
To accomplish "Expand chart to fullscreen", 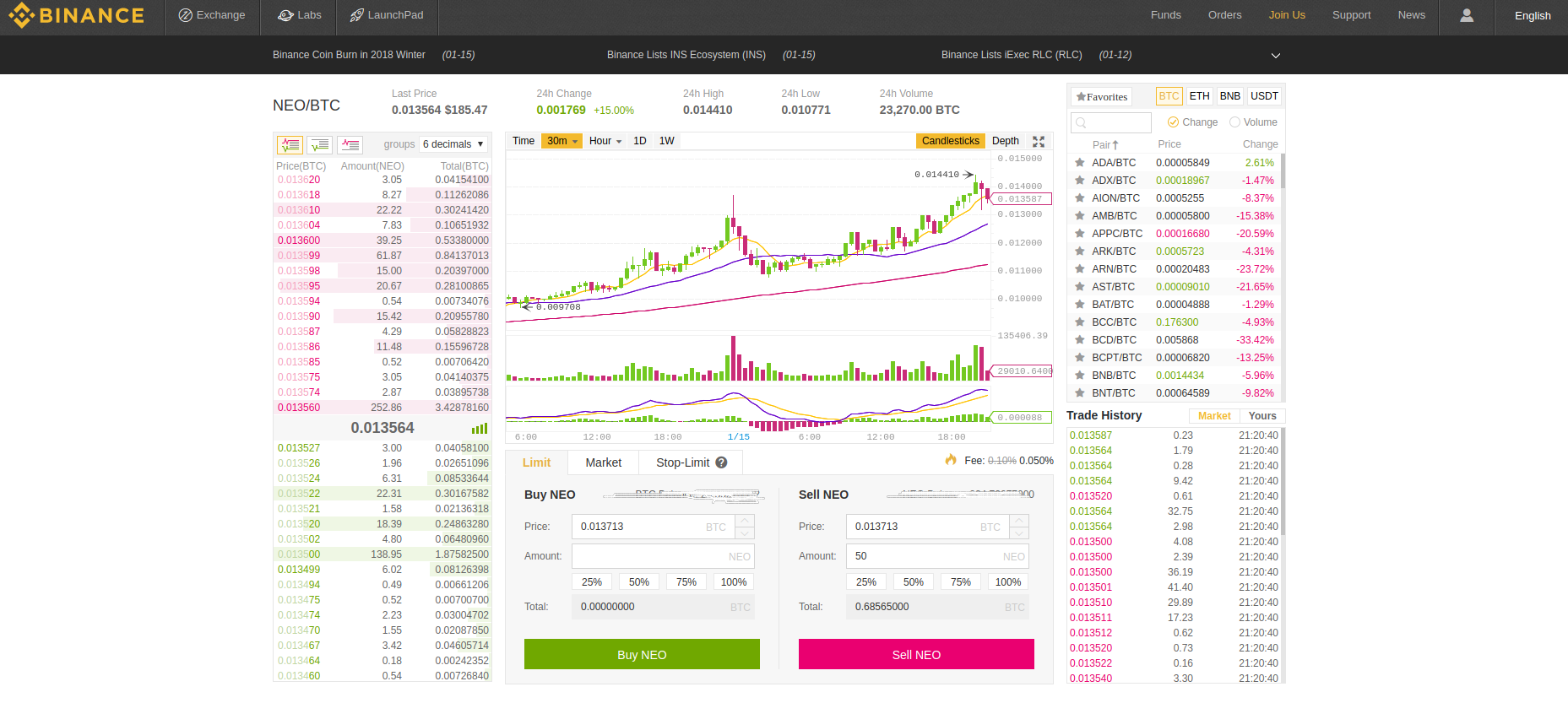I will pyautogui.click(x=1039, y=141).
